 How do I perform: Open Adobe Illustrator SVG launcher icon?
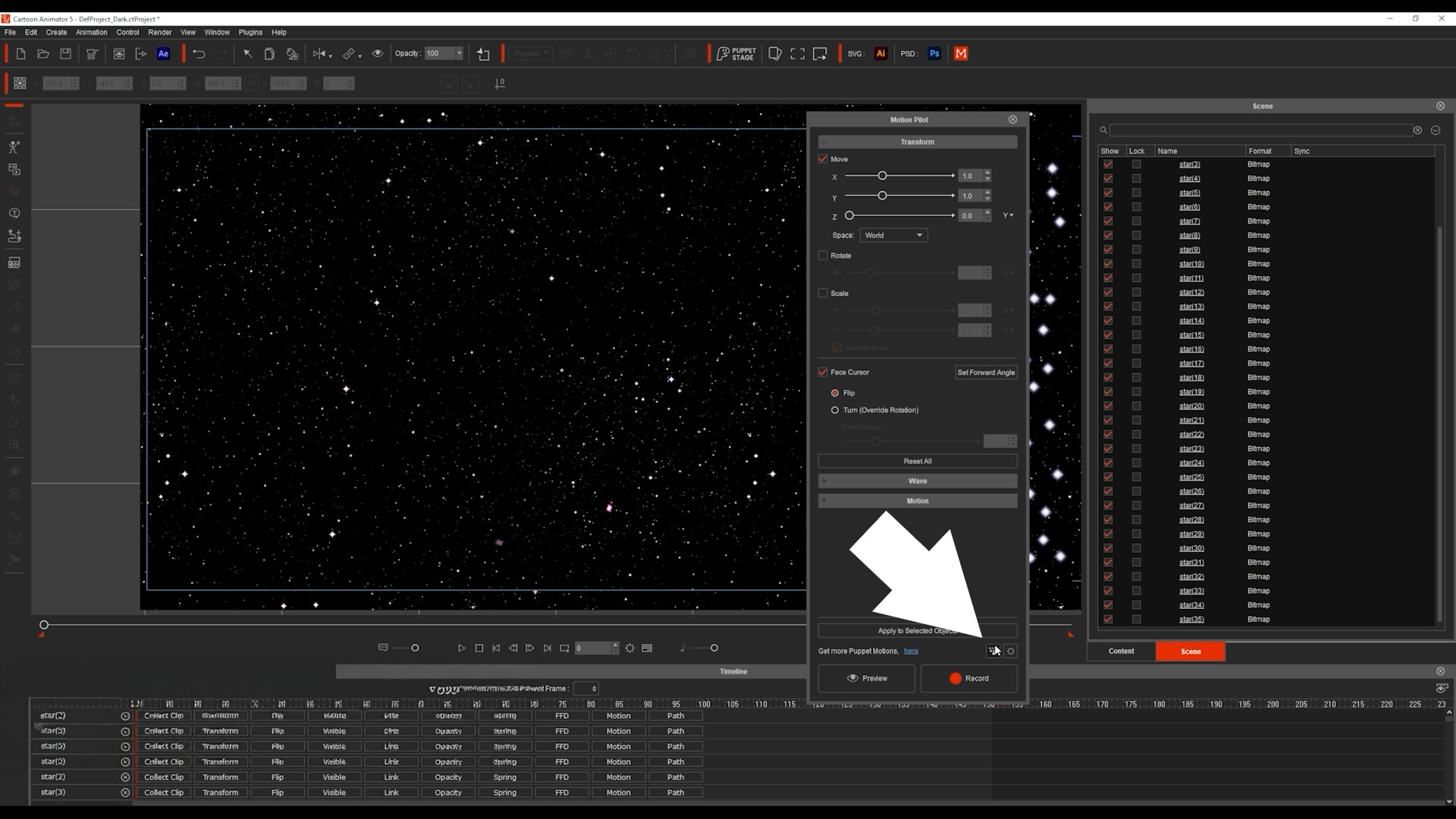coord(880,54)
